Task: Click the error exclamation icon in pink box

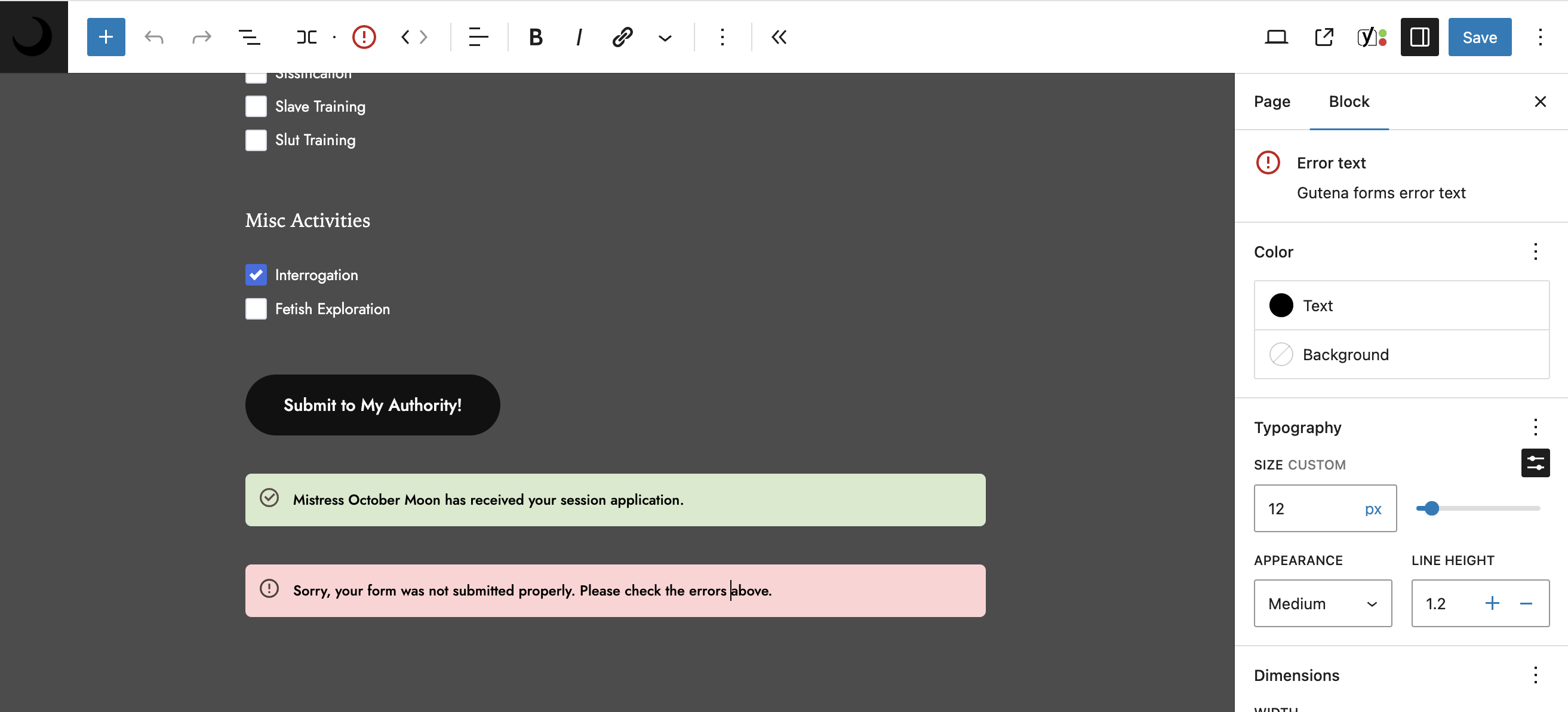Action: 269,588
